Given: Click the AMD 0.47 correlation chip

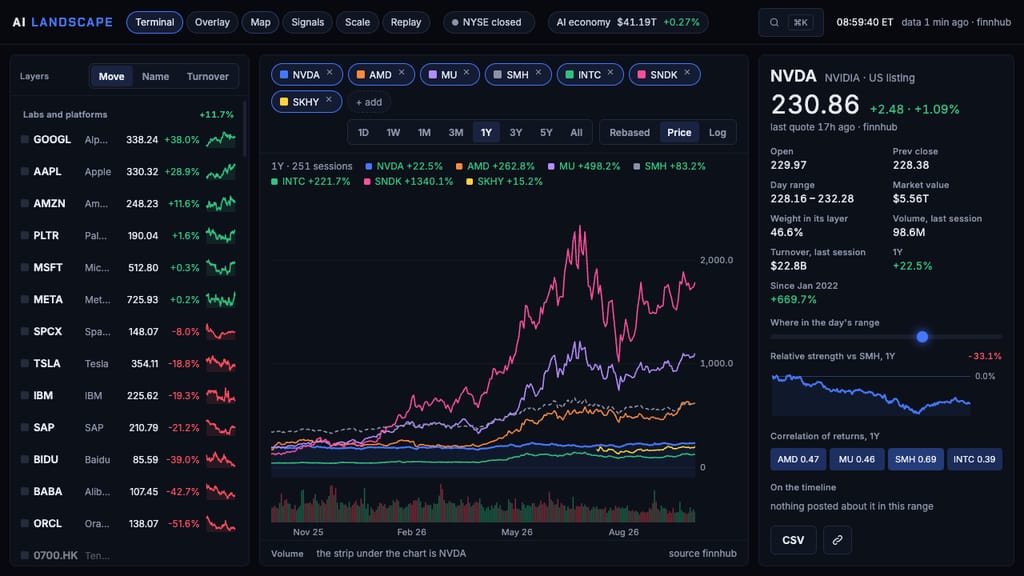Looking at the screenshot, I should tap(798, 459).
